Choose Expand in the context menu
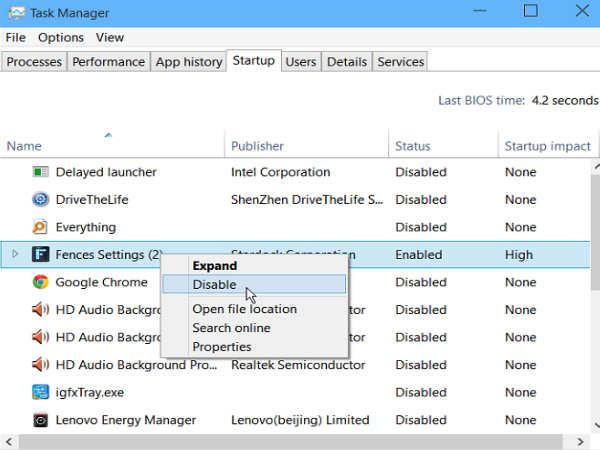 (254, 266)
